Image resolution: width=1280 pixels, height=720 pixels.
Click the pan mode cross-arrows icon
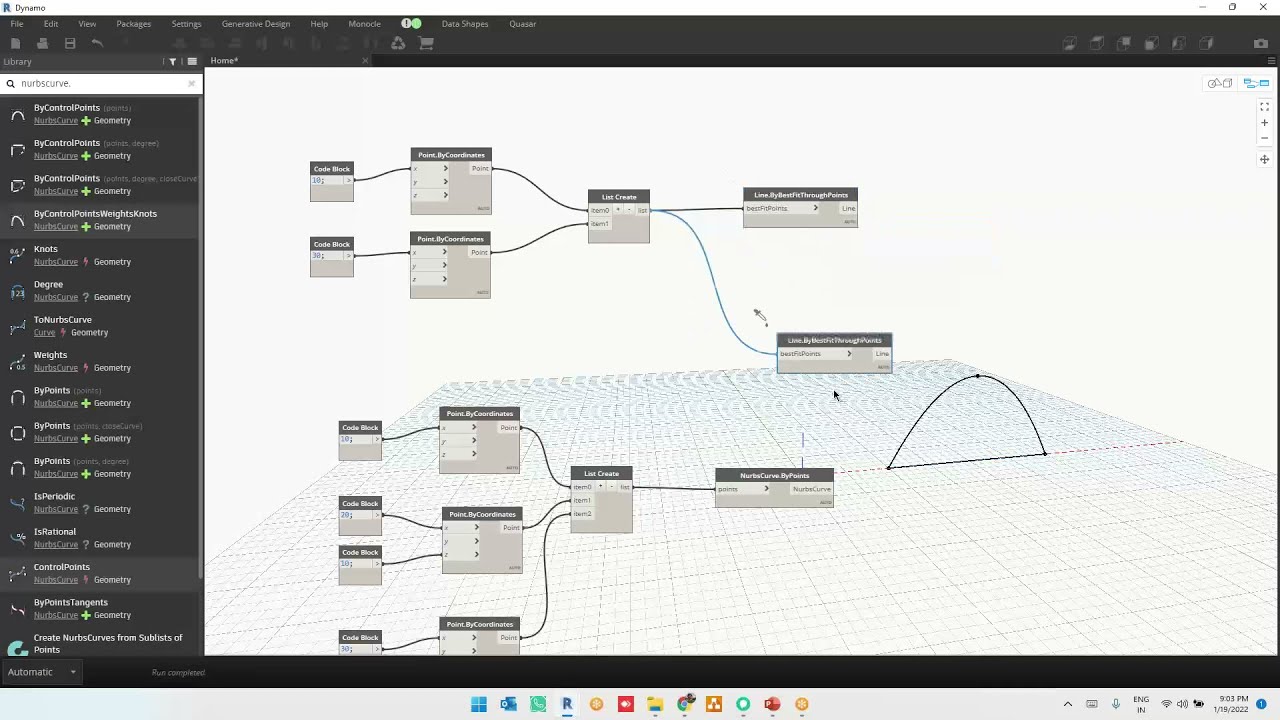click(x=1264, y=159)
